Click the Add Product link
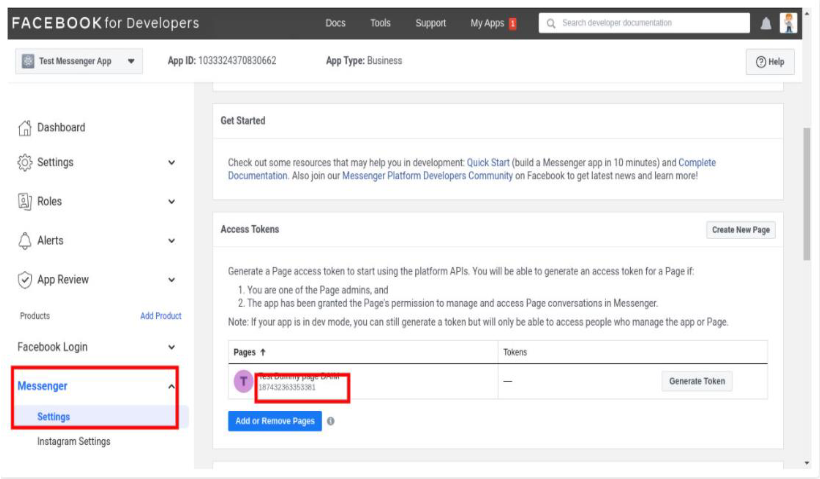The width and height of the screenshot is (820, 479). tap(161, 316)
